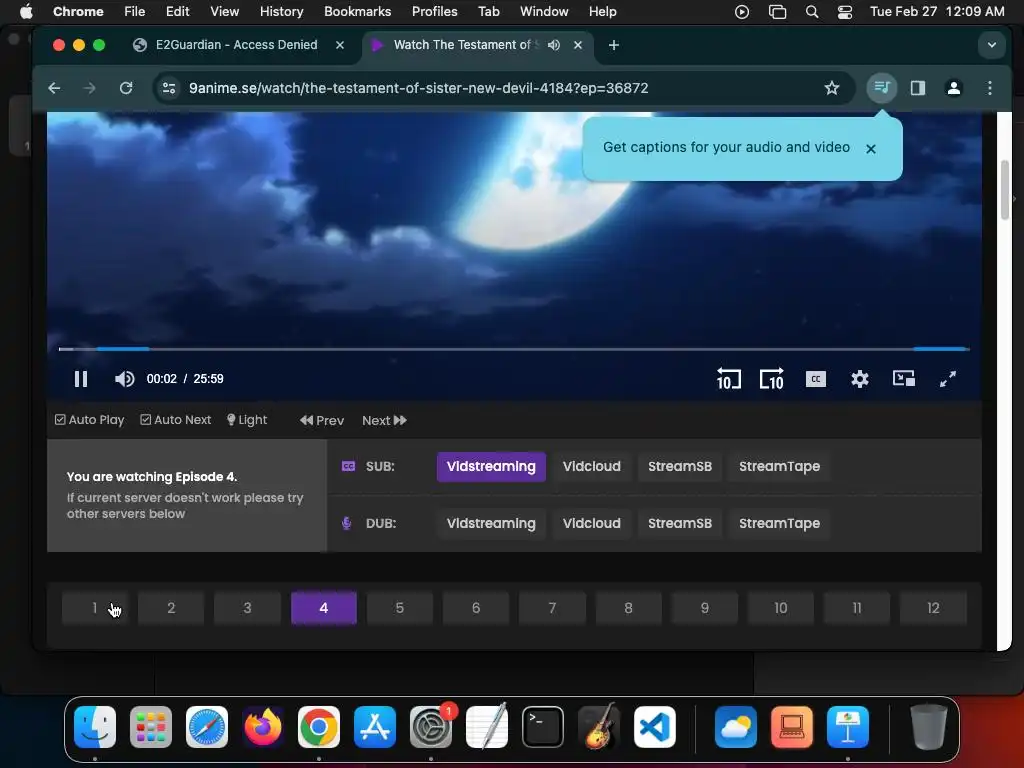Screen dimensions: 1024x768
Task: Open episode 1
Action: pos(95,608)
